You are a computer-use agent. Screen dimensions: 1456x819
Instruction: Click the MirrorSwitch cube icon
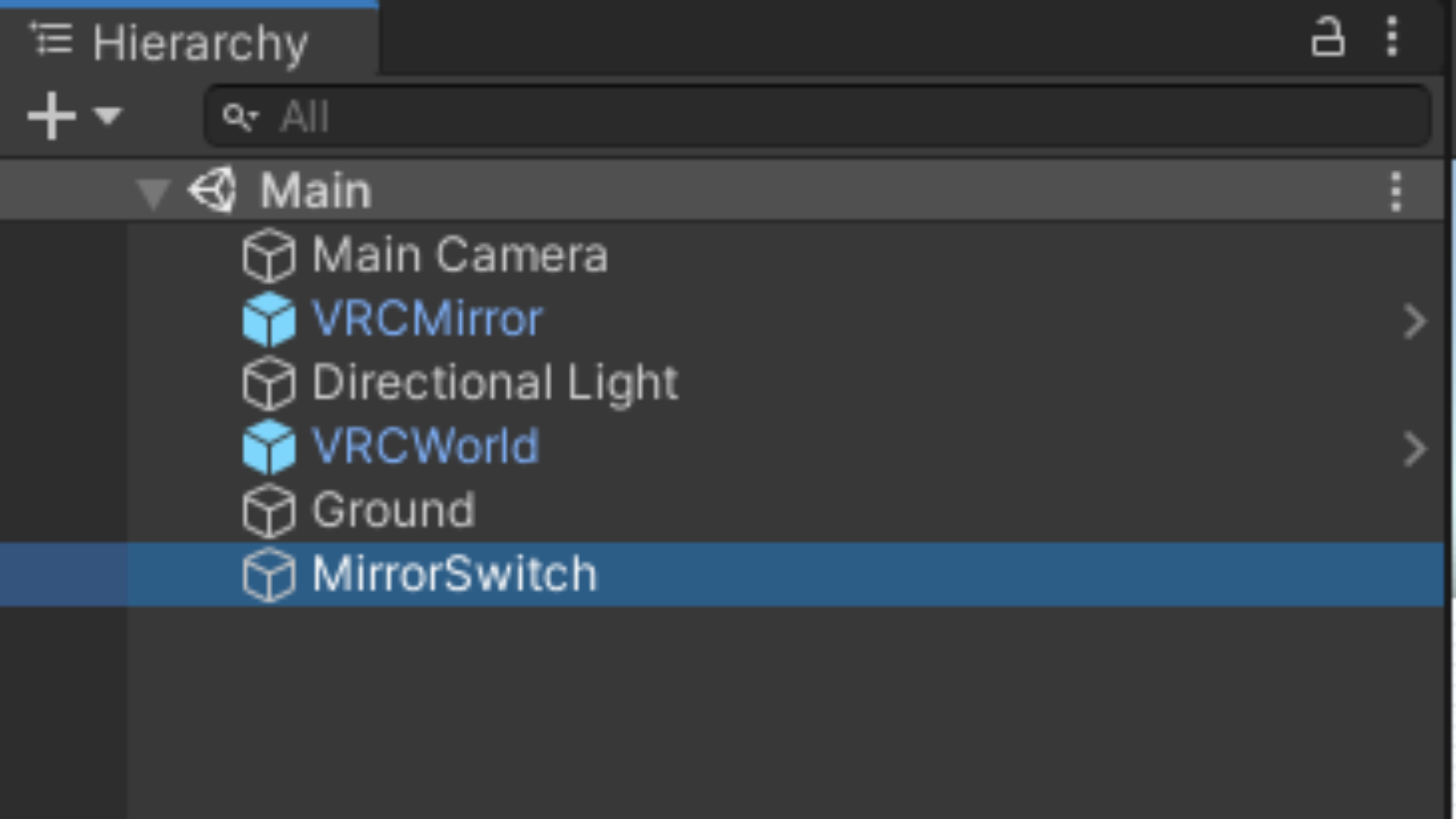click(x=268, y=574)
